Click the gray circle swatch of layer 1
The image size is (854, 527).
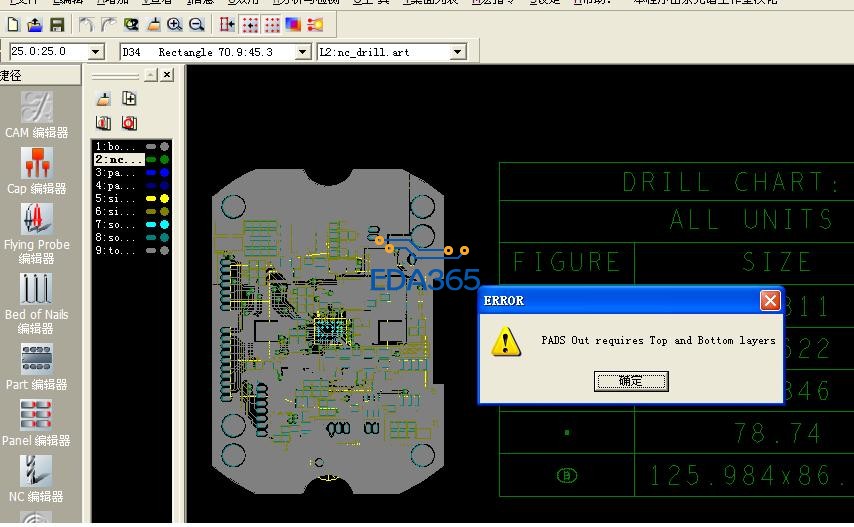point(164,146)
